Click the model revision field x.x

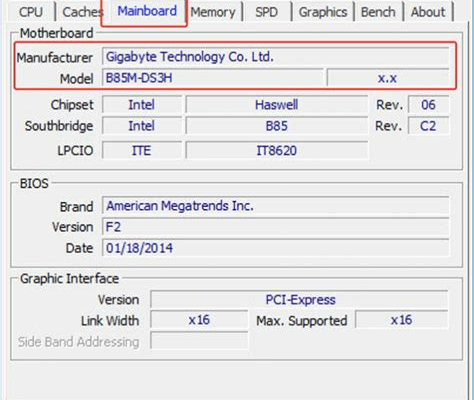click(388, 78)
